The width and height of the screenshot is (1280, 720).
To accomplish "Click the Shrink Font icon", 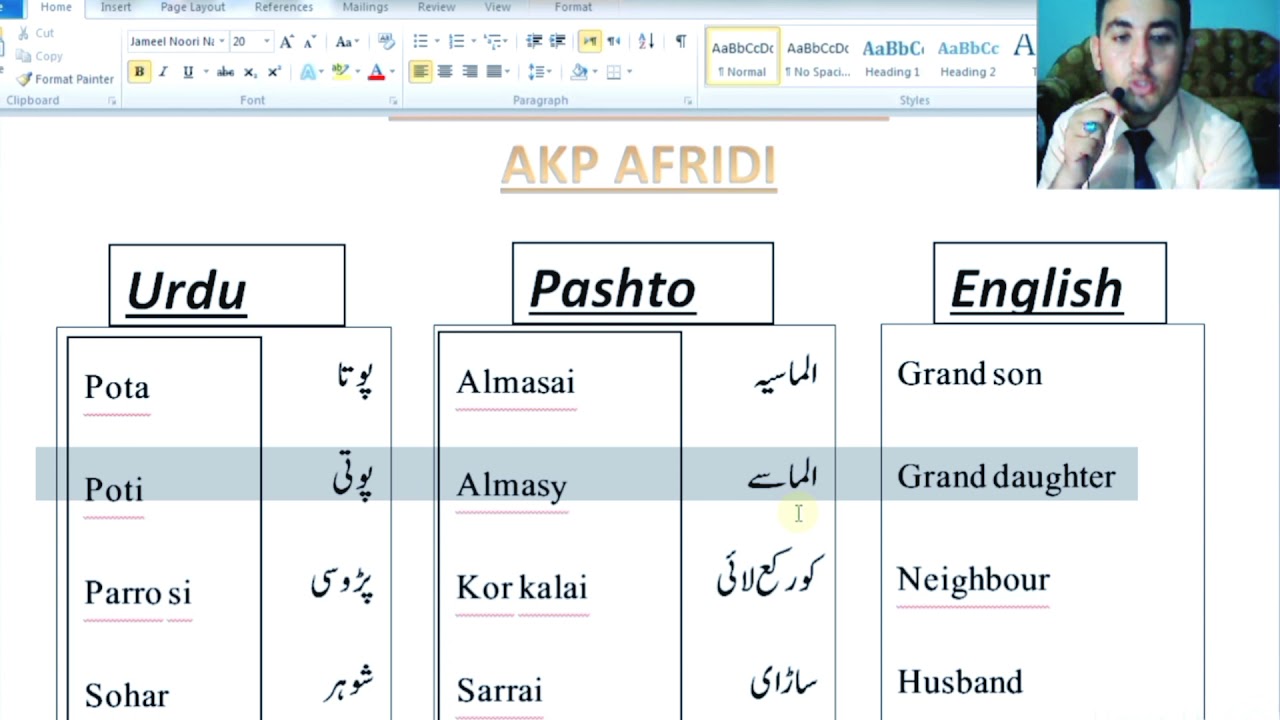I will (x=309, y=41).
